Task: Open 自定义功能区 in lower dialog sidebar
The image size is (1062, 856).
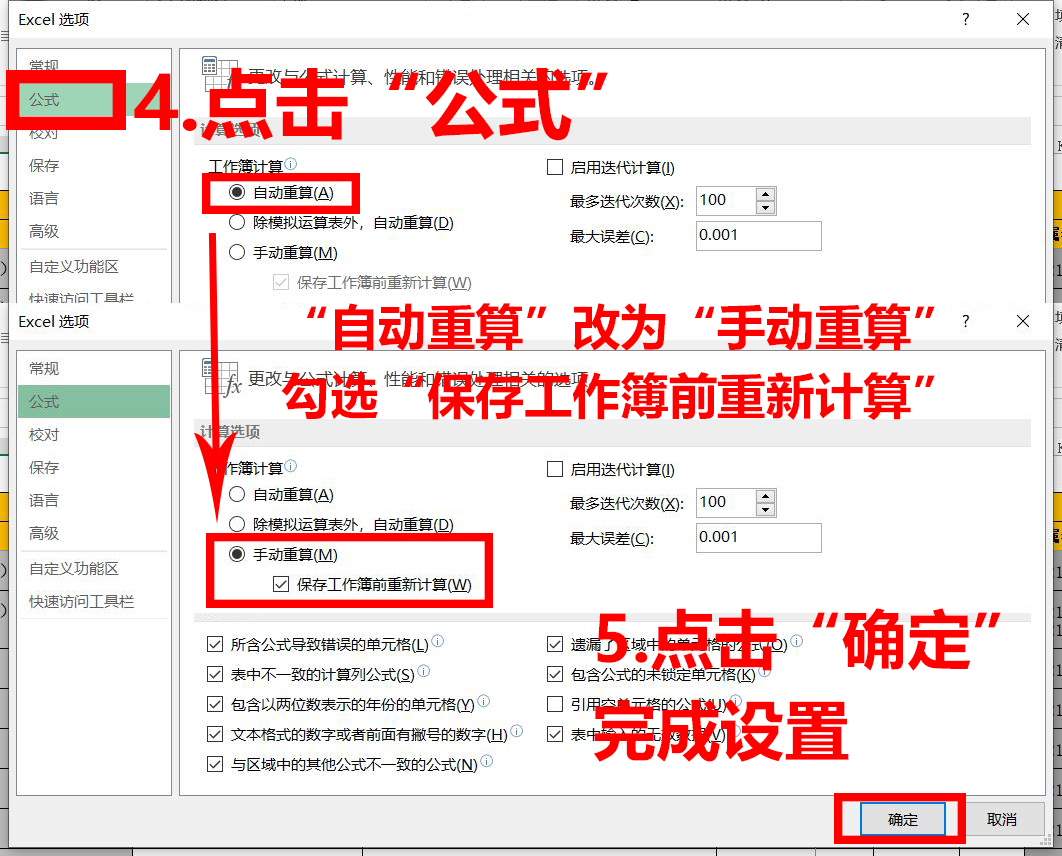Action: pos(93,568)
